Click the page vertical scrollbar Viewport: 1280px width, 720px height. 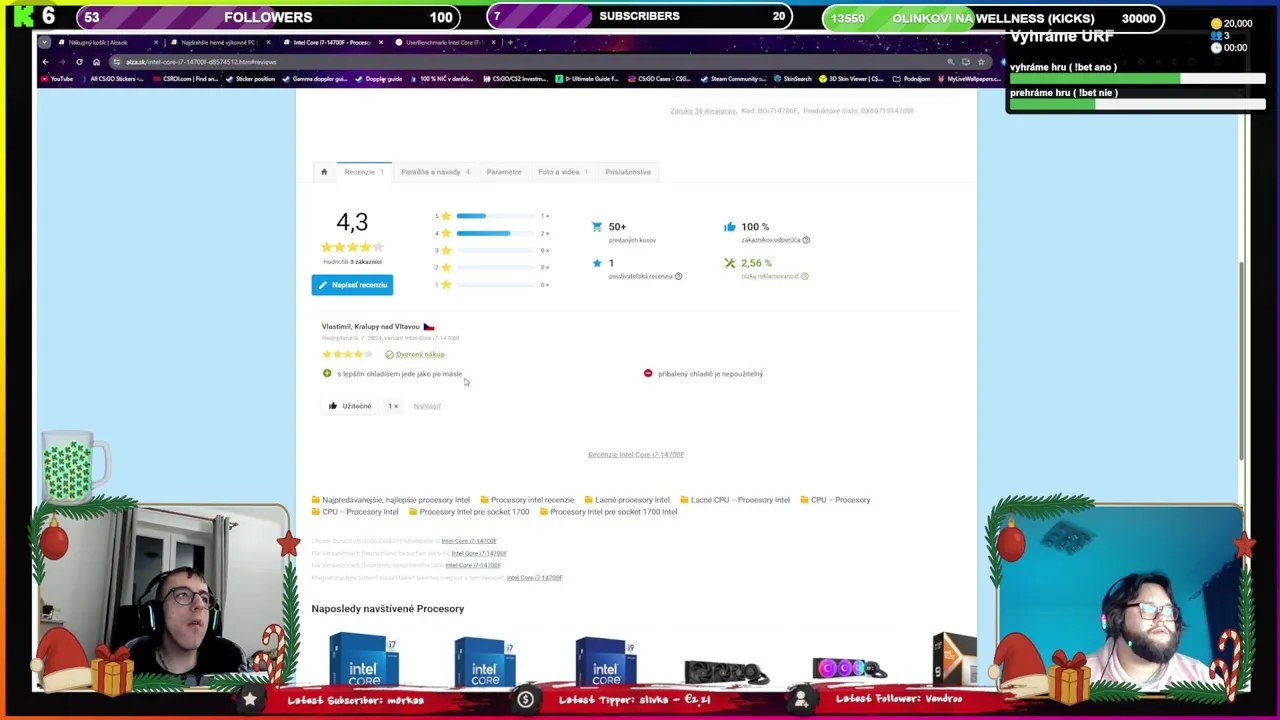[x=1243, y=360]
